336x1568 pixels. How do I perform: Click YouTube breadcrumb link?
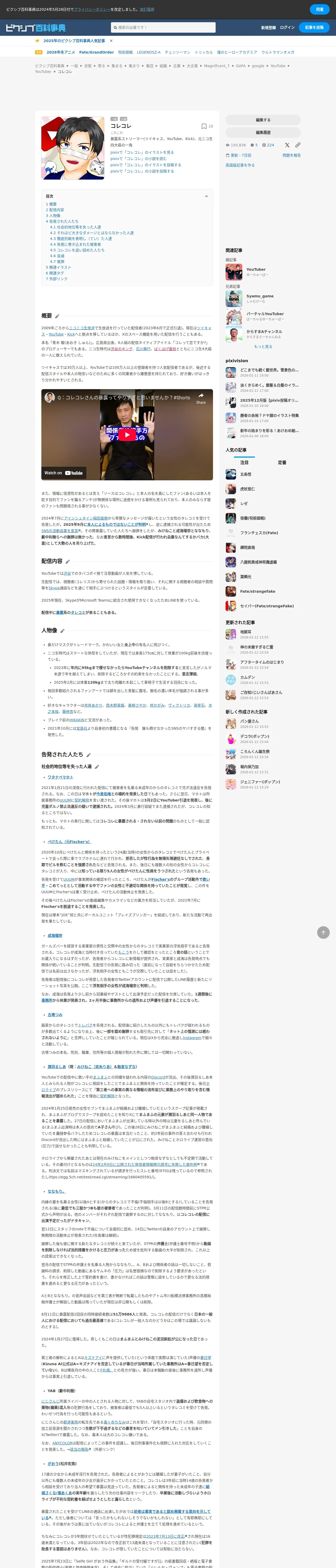(278, 66)
